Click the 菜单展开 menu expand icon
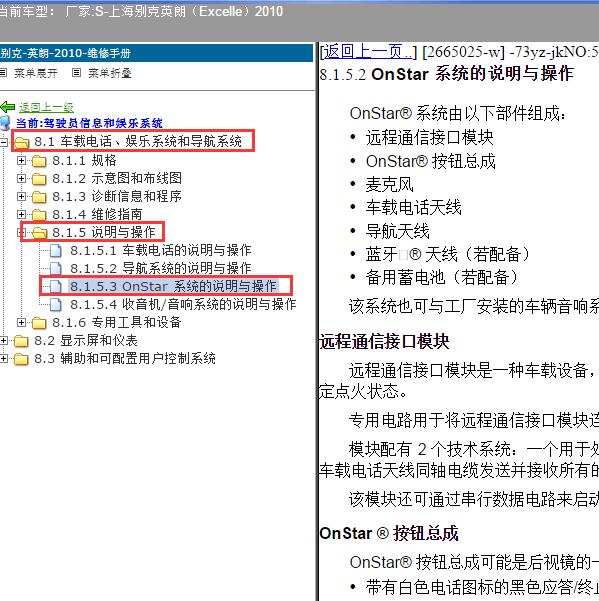Image resolution: width=599 pixels, height=601 pixels. [x=3, y=73]
